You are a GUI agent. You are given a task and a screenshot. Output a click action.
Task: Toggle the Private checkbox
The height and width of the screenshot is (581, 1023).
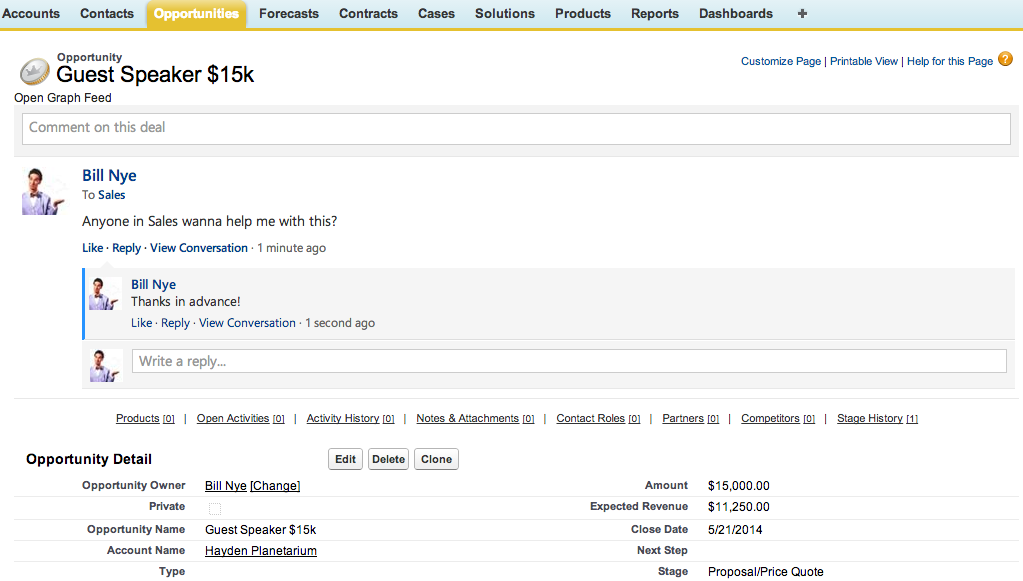click(215, 508)
